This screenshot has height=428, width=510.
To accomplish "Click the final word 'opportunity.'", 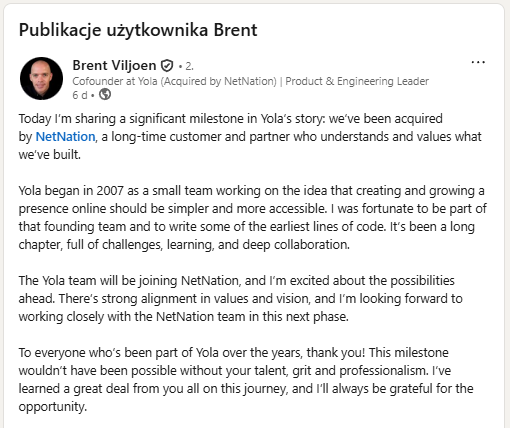I will 53,407.
